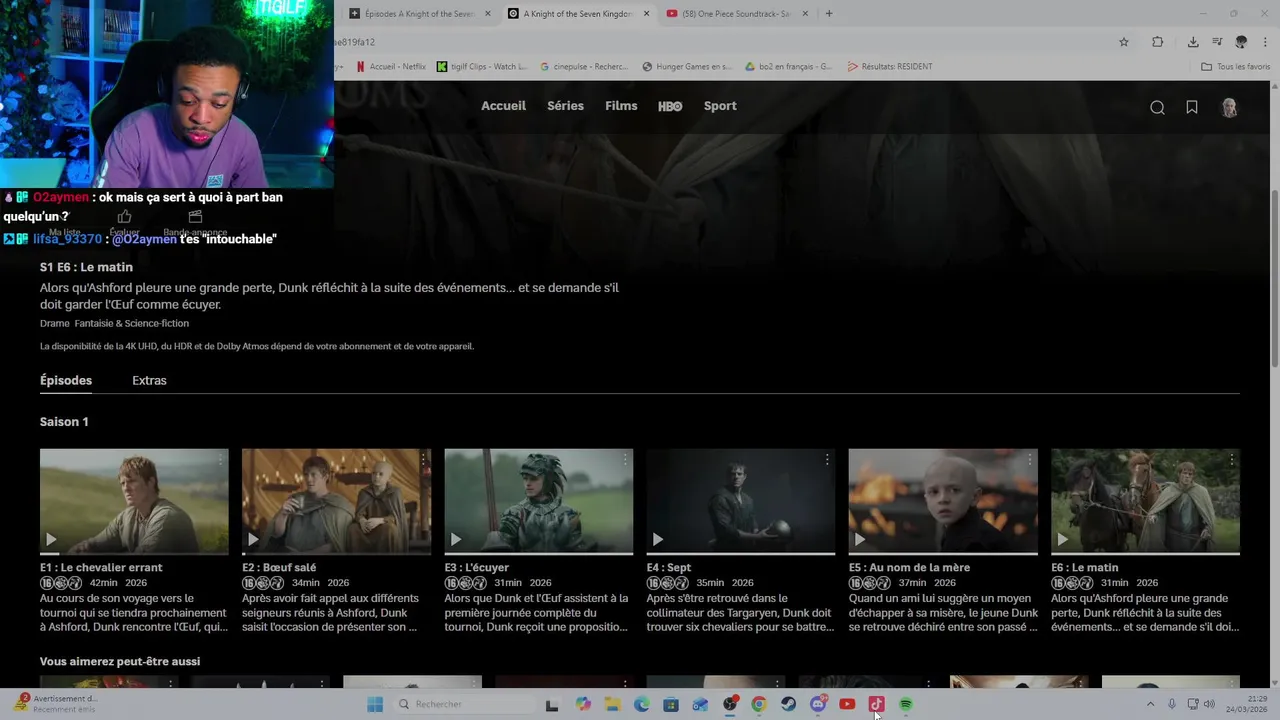Open options menu on E3 L'écuyer card

(625, 459)
